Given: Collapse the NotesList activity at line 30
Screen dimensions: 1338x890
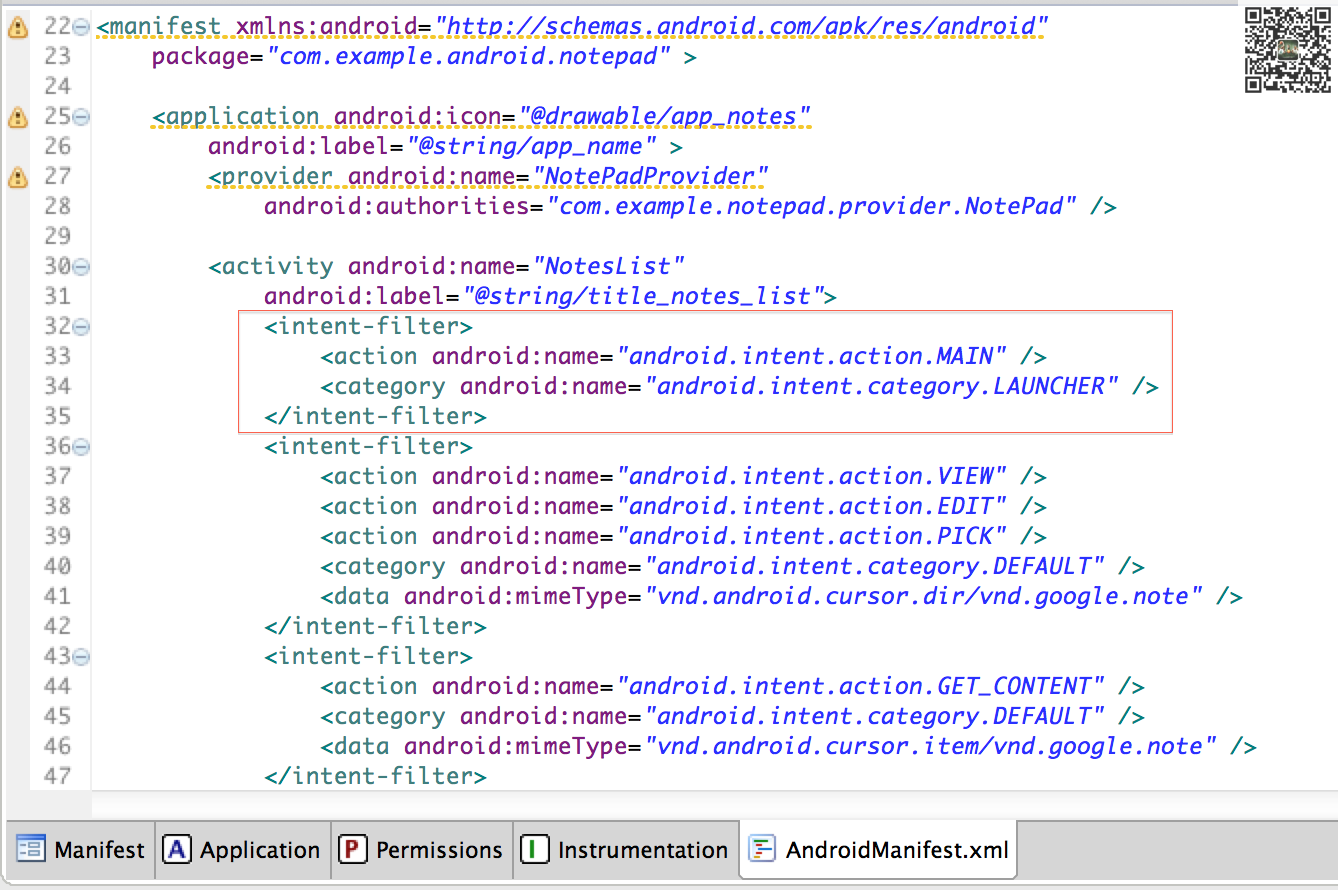Looking at the screenshot, I should point(82,267).
